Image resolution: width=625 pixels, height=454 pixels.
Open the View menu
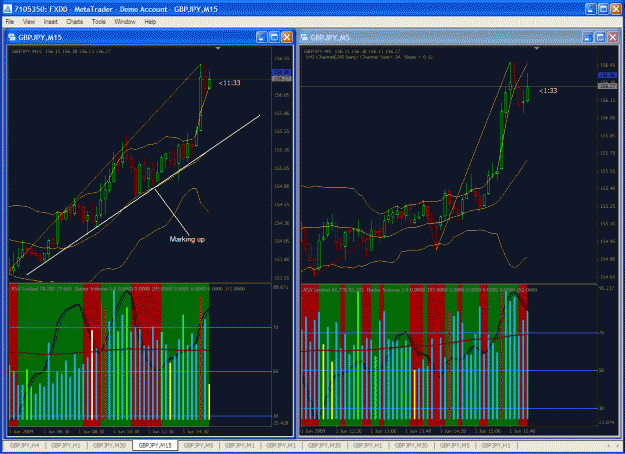click(x=29, y=22)
